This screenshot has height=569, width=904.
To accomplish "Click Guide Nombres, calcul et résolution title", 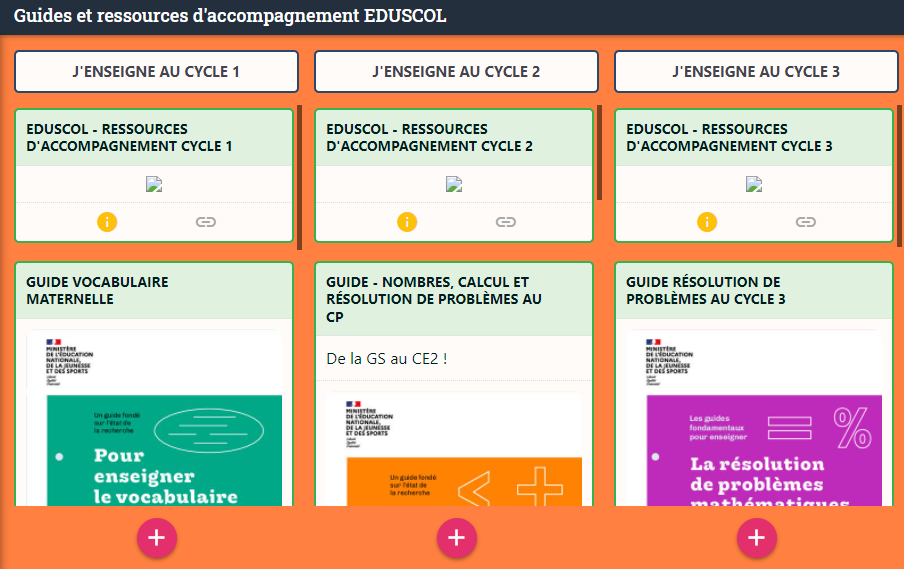I will point(434,299).
